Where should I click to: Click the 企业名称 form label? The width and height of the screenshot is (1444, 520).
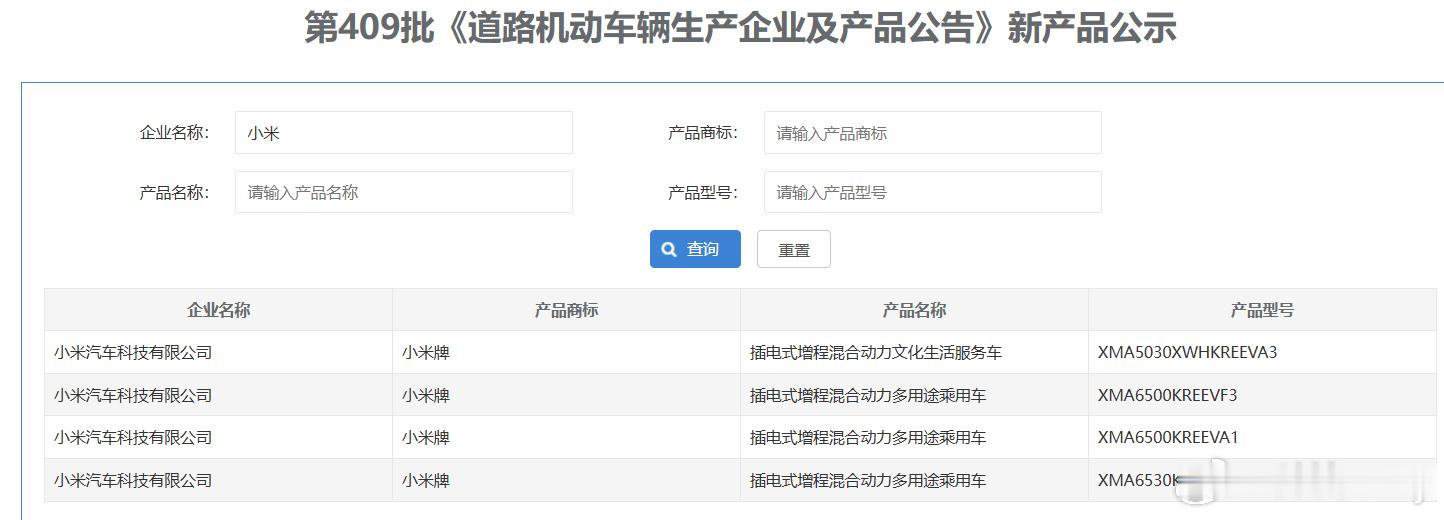[174, 132]
